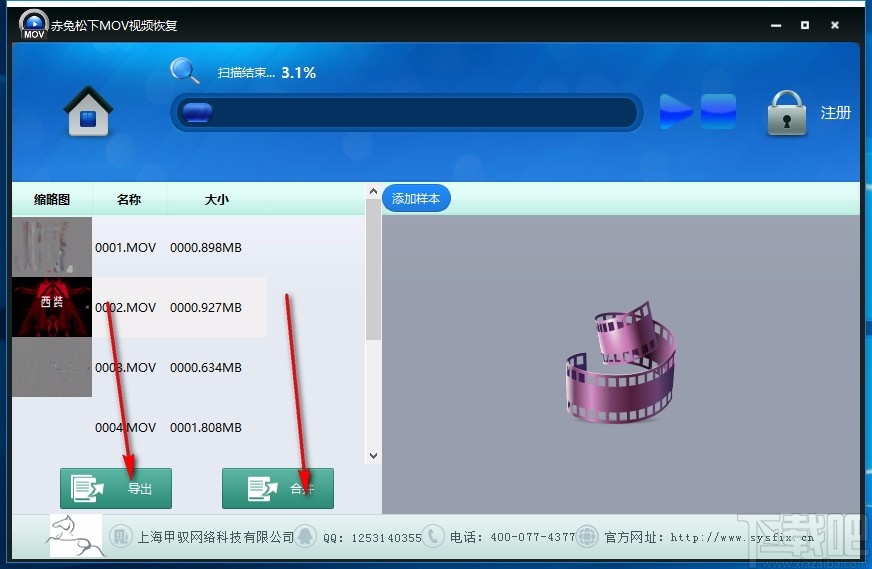Select file name 0002.MOV
The width and height of the screenshot is (872, 569).
click(126, 308)
